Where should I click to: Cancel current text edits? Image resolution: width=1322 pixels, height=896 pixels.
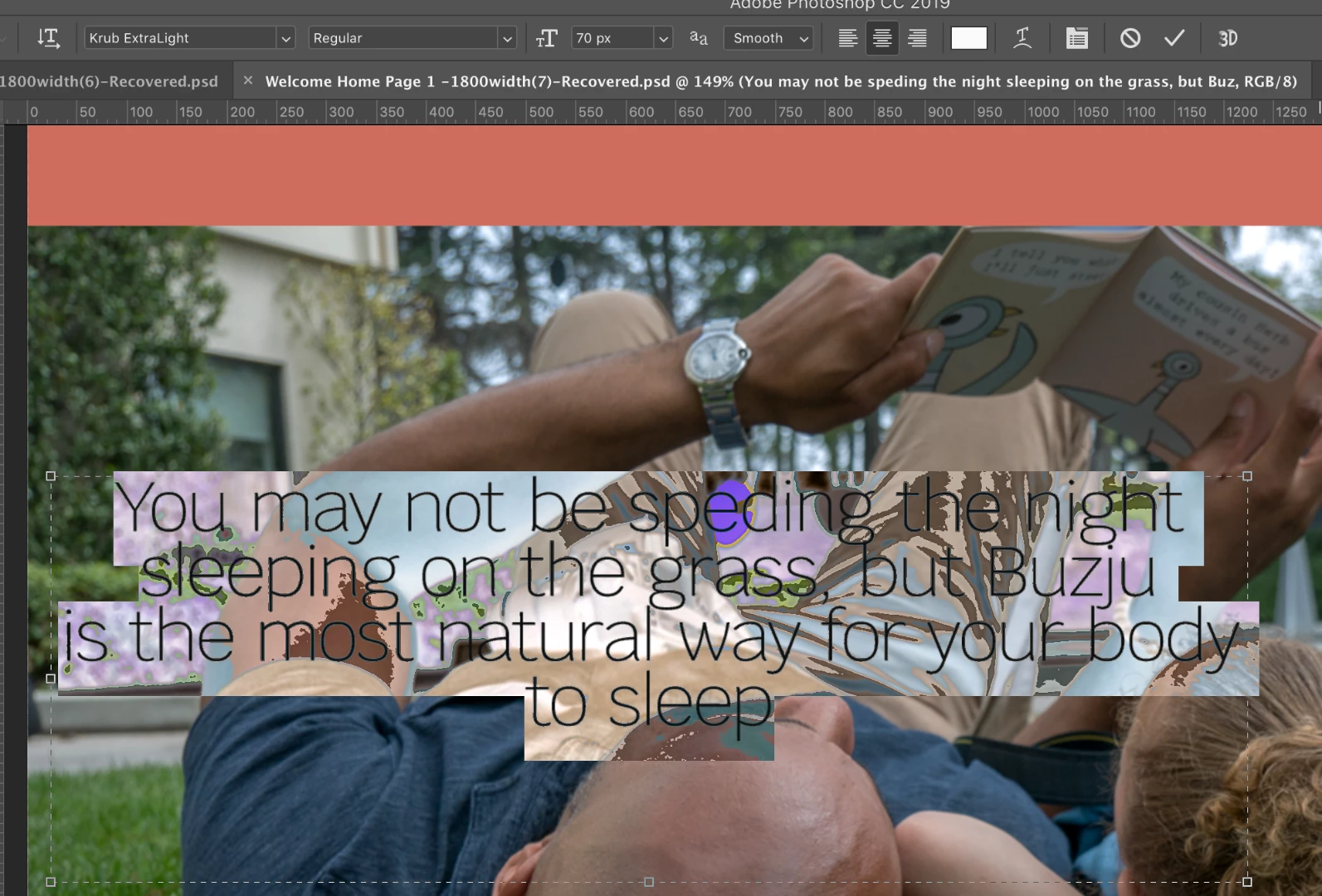(1129, 38)
